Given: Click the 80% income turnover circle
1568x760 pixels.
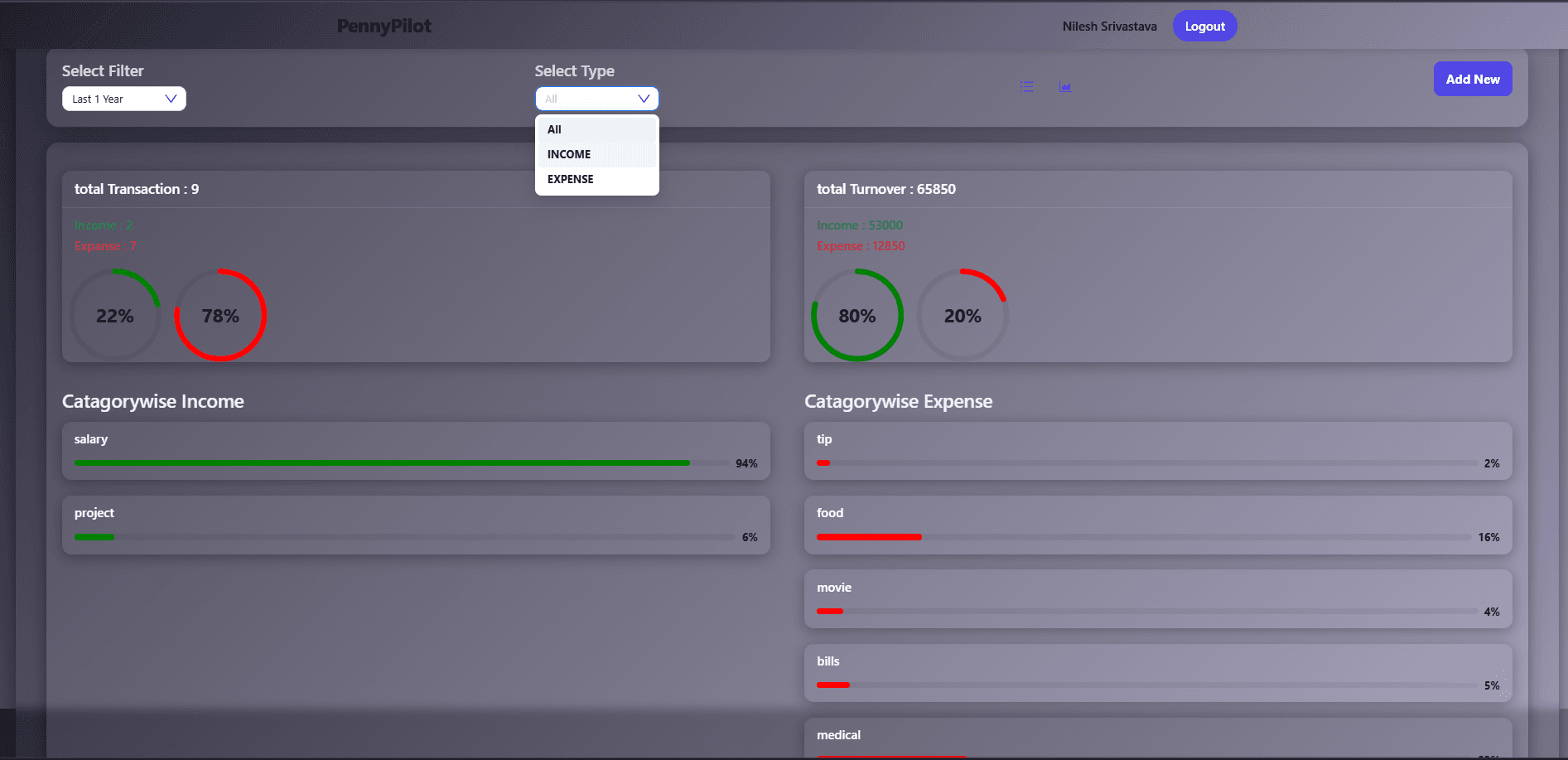Looking at the screenshot, I should 856,316.
